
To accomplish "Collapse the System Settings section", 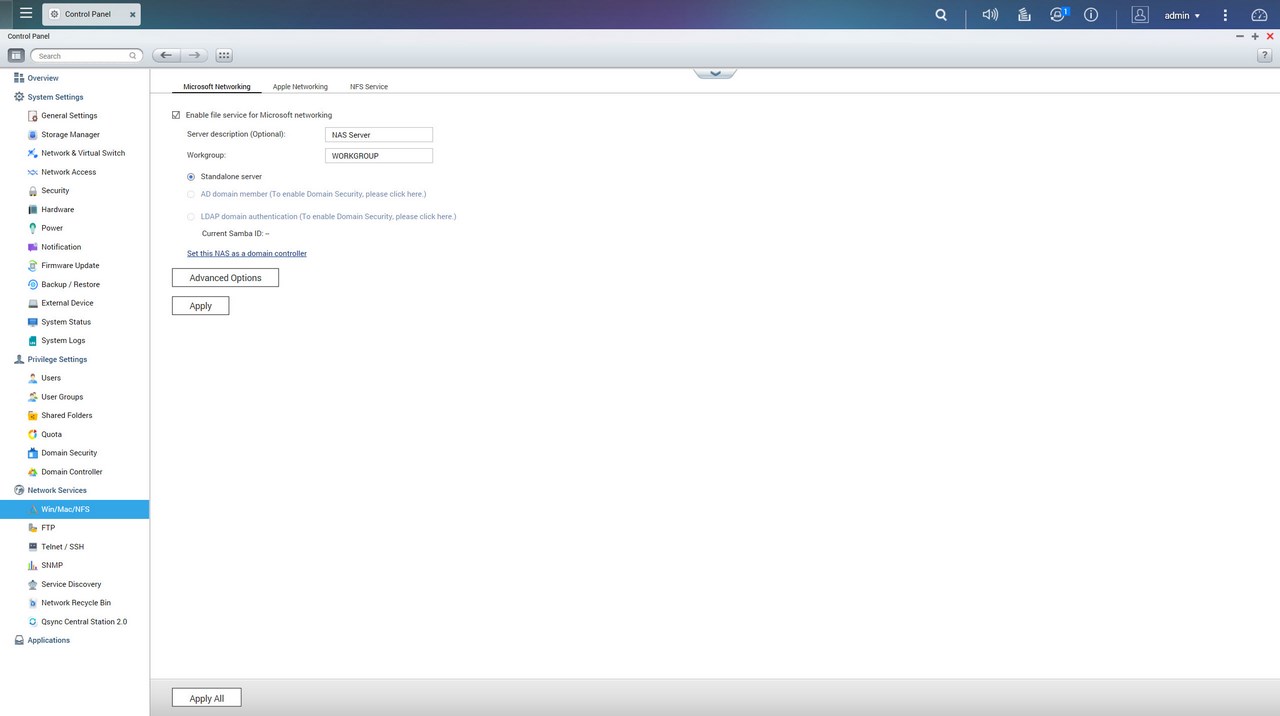I will pyautogui.click(x=55, y=97).
